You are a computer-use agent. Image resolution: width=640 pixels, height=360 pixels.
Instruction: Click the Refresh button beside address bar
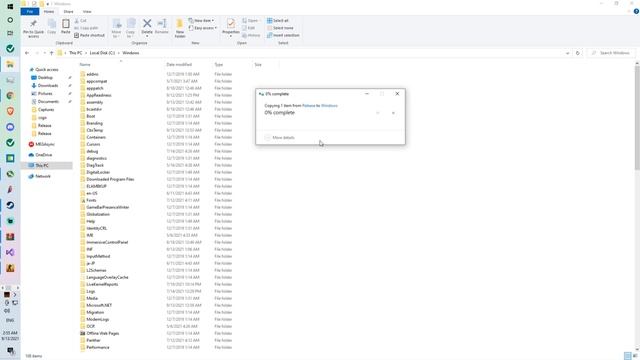point(578,53)
